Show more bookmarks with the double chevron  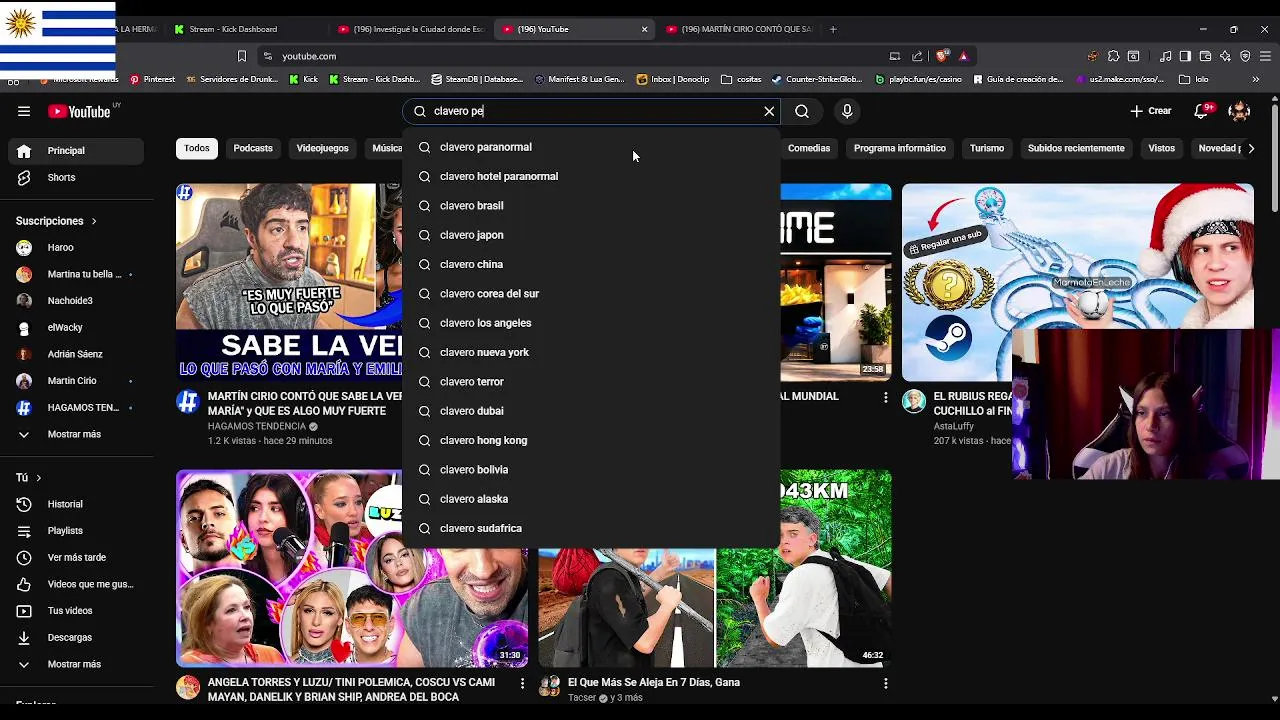pyautogui.click(x=1256, y=79)
